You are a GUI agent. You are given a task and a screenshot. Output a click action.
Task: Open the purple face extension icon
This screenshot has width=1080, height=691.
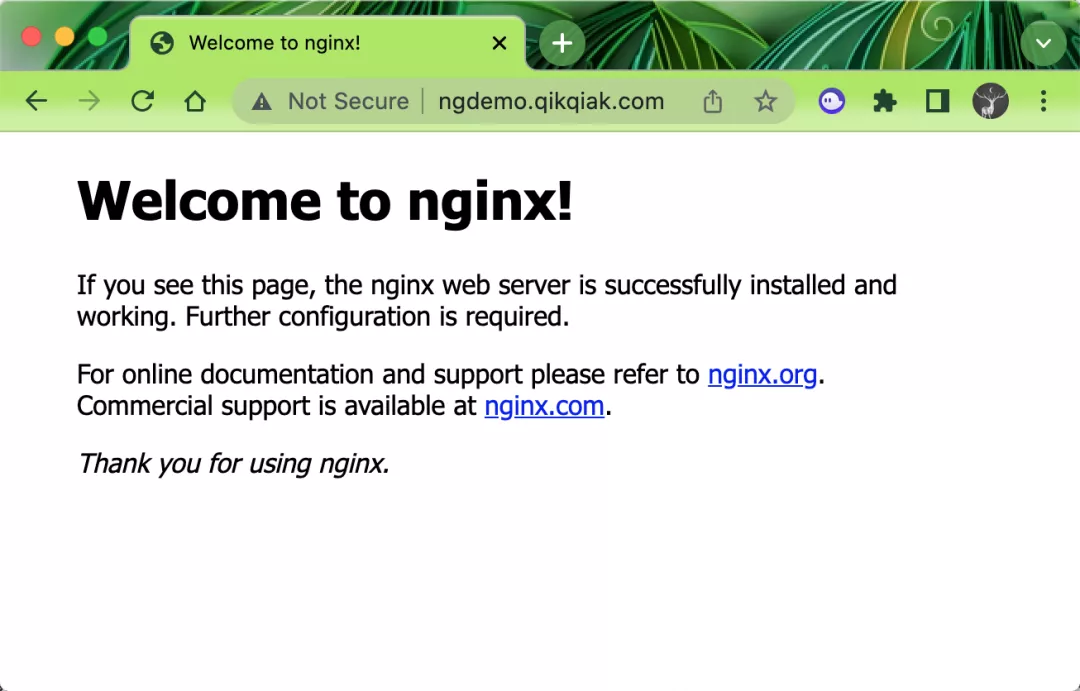pyautogui.click(x=832, y=101)
